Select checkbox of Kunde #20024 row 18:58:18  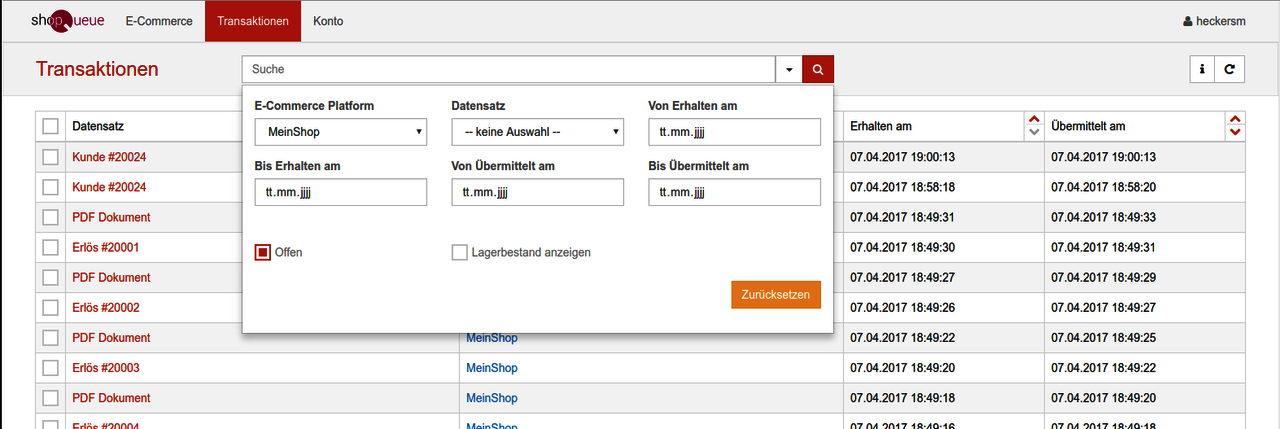tap(50, 187)
